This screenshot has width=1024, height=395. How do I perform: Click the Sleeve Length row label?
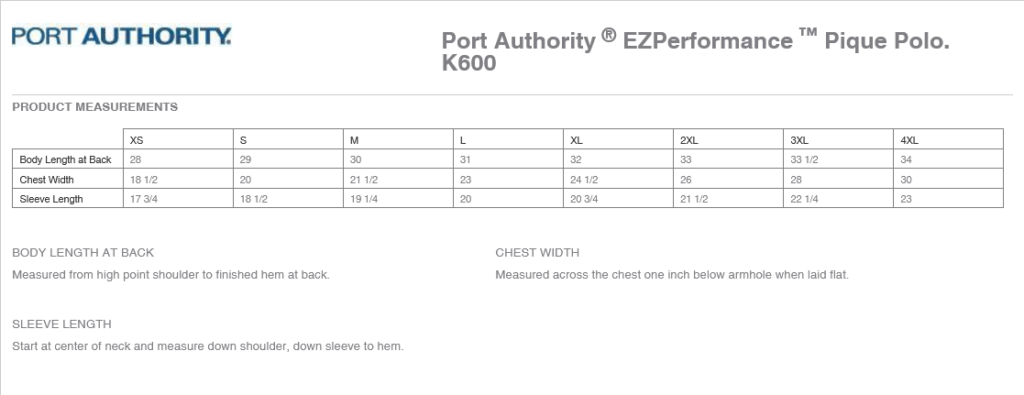pos(68,199)
